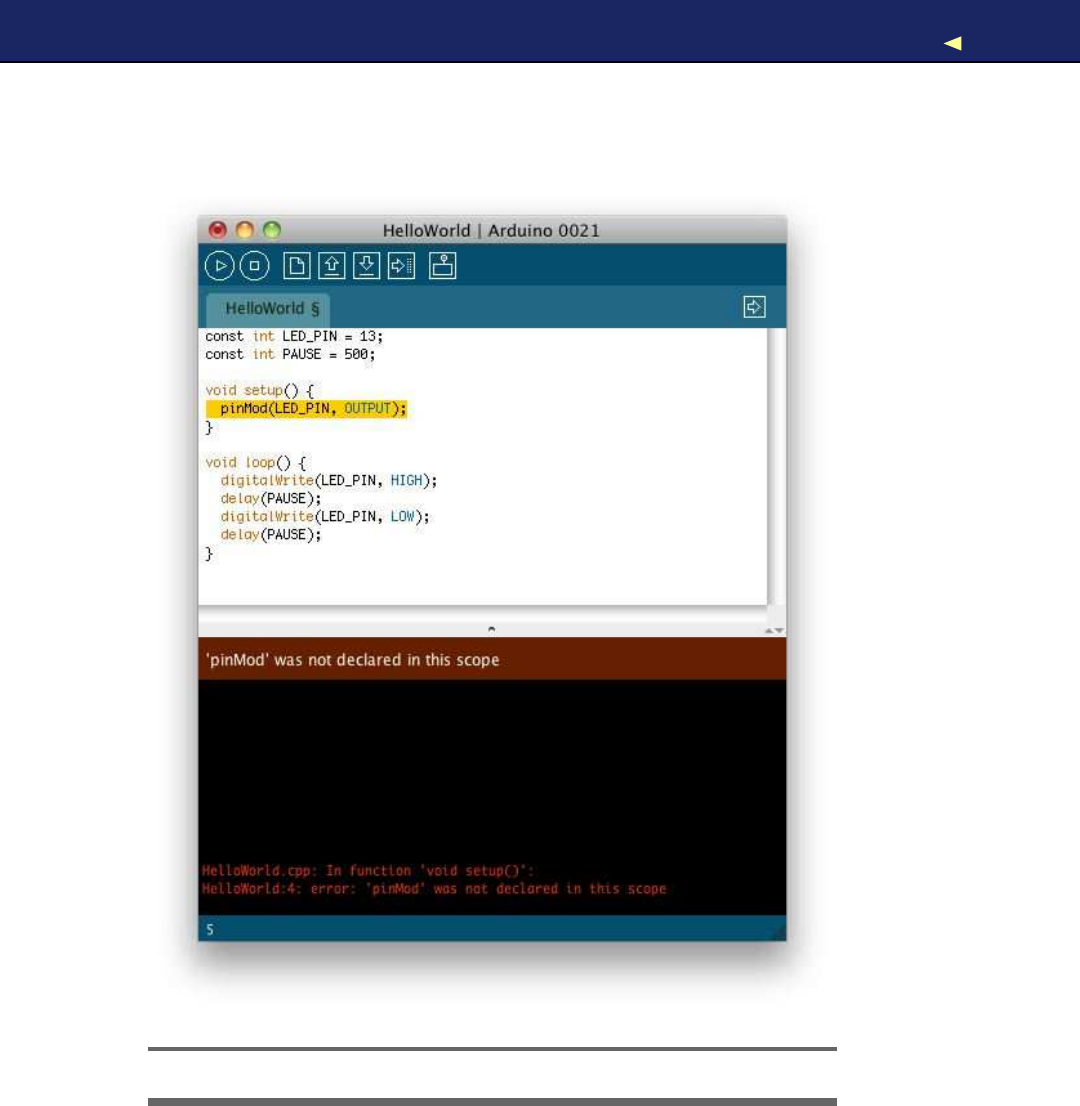
Task: Click the line number 5 in status bar
Action: (210, 930)
